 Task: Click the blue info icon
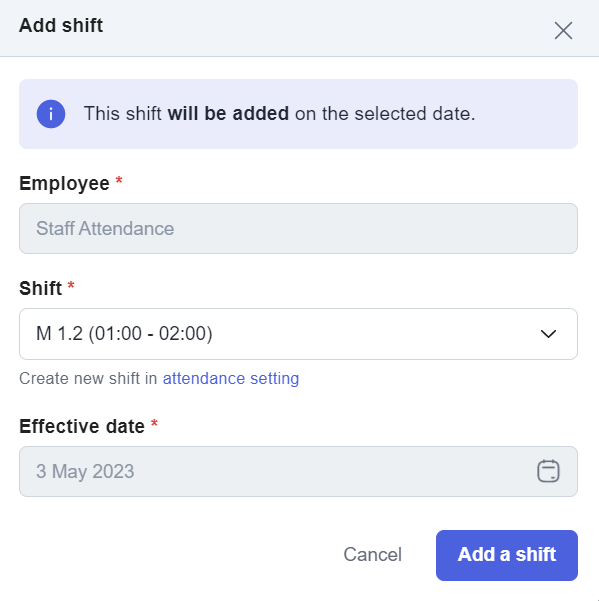[x=51, y=114]
